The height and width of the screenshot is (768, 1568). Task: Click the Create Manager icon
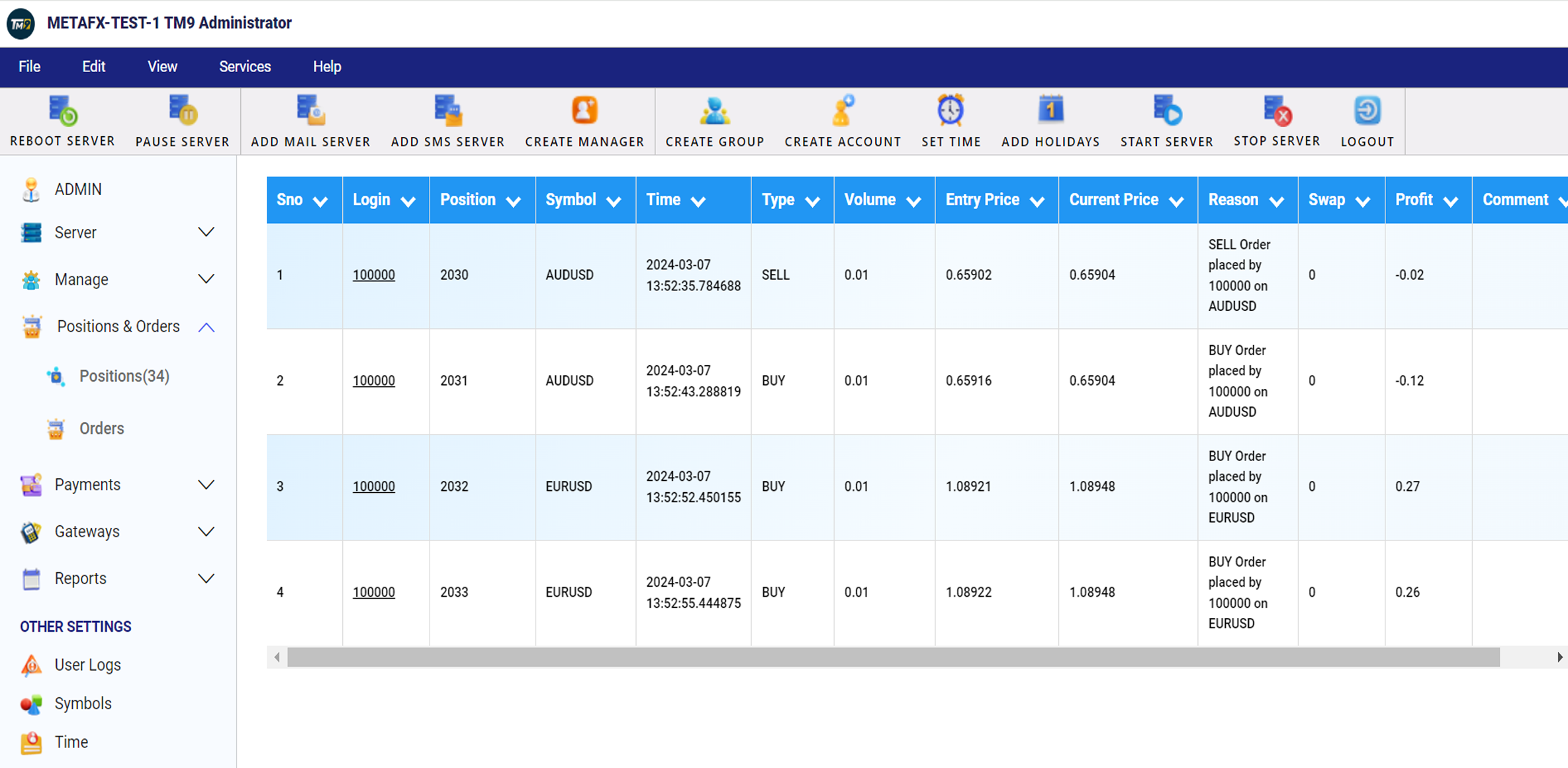(x=584, y=111)
